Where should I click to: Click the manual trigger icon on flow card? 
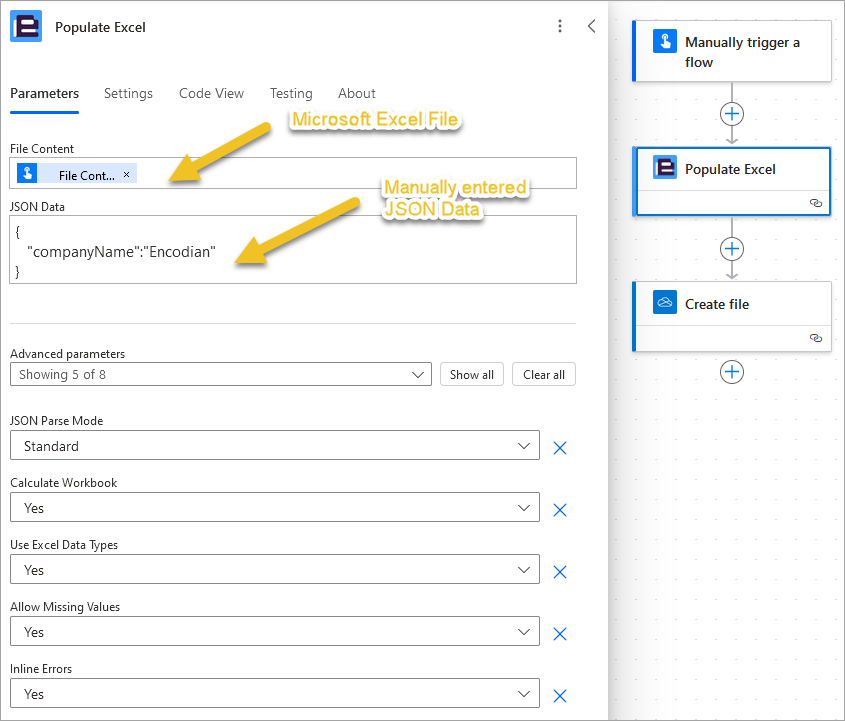click(664, 41)
